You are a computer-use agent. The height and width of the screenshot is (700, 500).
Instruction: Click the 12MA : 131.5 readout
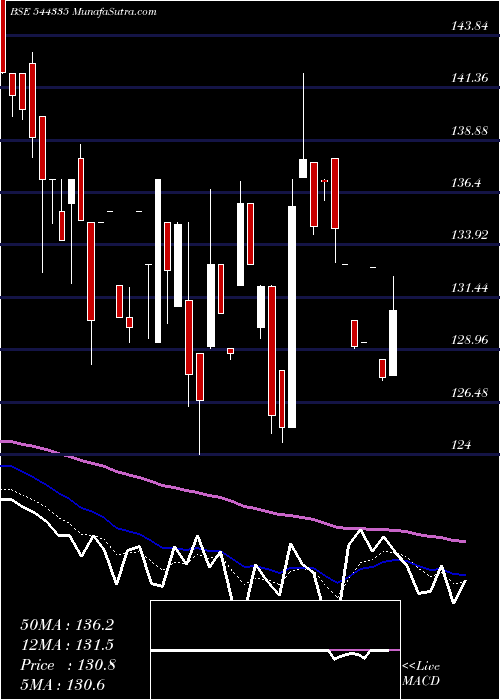67,645
